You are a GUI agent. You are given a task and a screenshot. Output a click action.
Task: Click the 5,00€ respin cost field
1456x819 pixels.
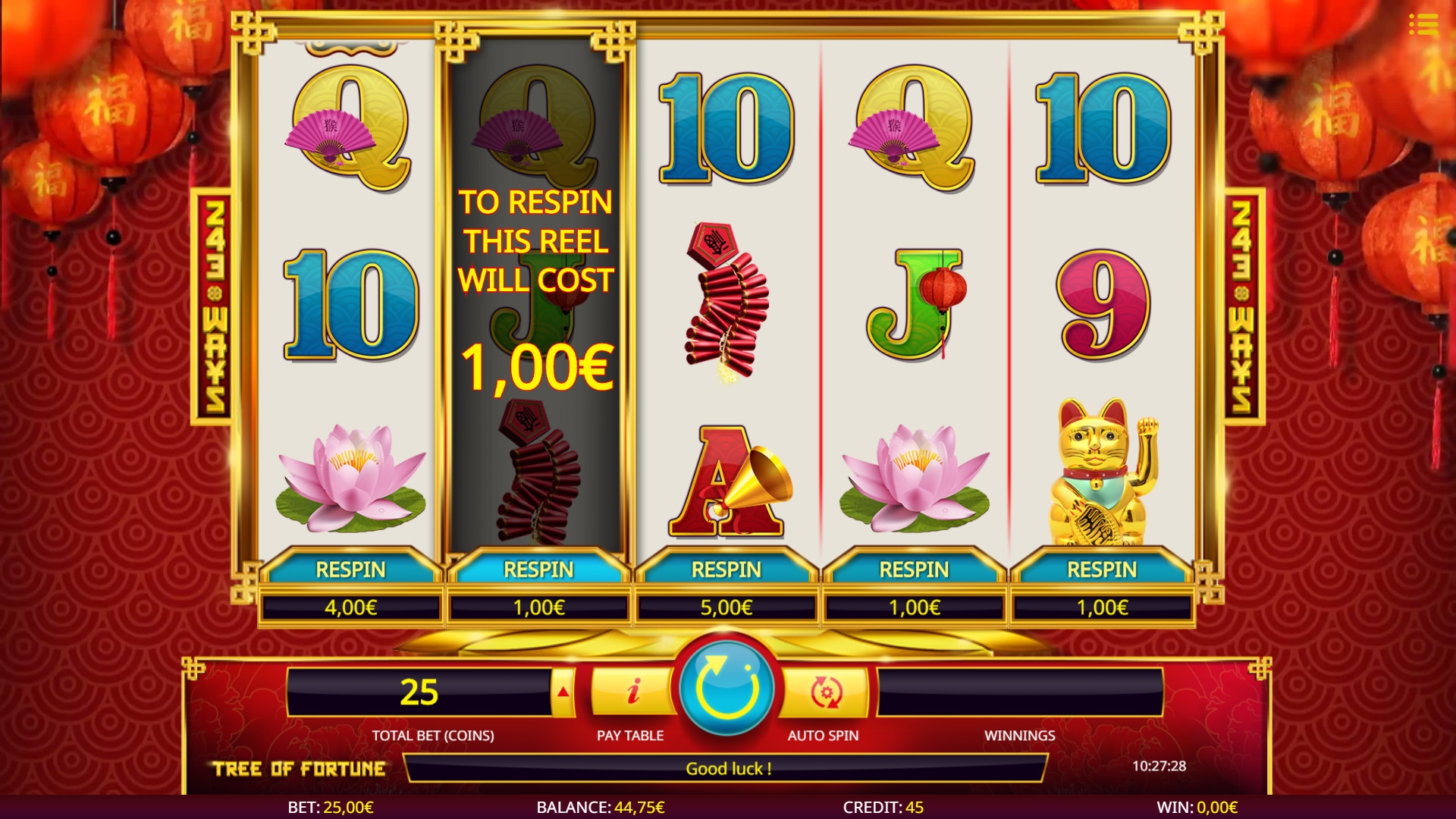[726, 607]
